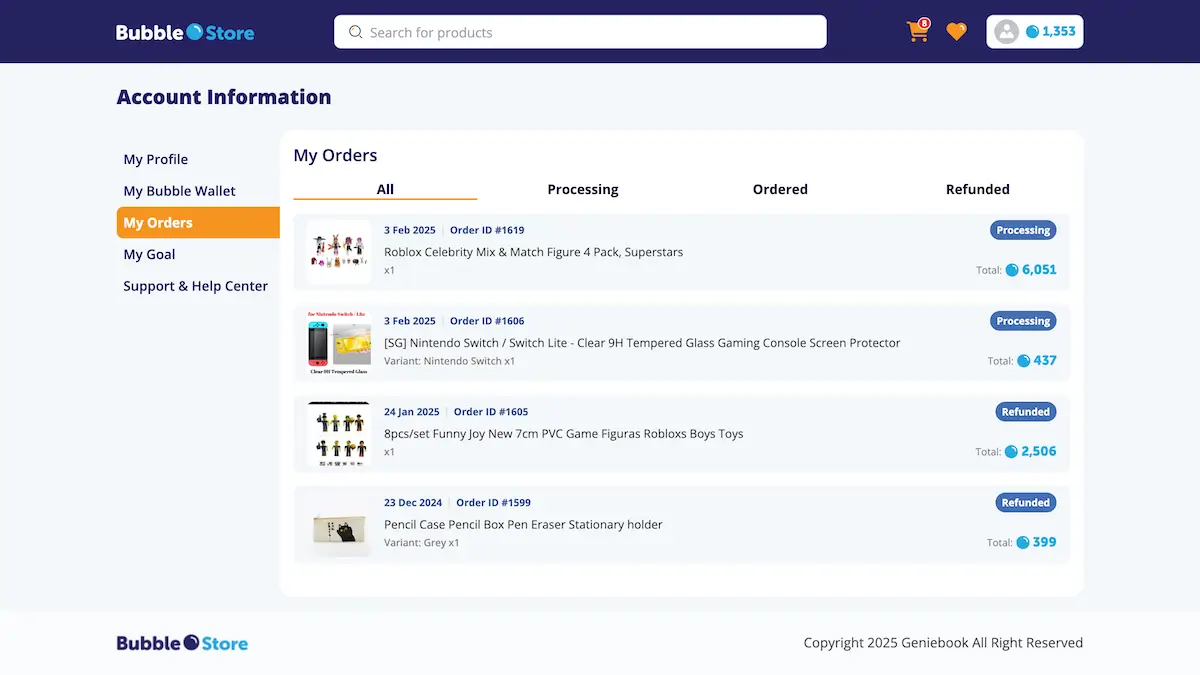
Task: Open the user profile avatar icon
Action: [1007, 32]
